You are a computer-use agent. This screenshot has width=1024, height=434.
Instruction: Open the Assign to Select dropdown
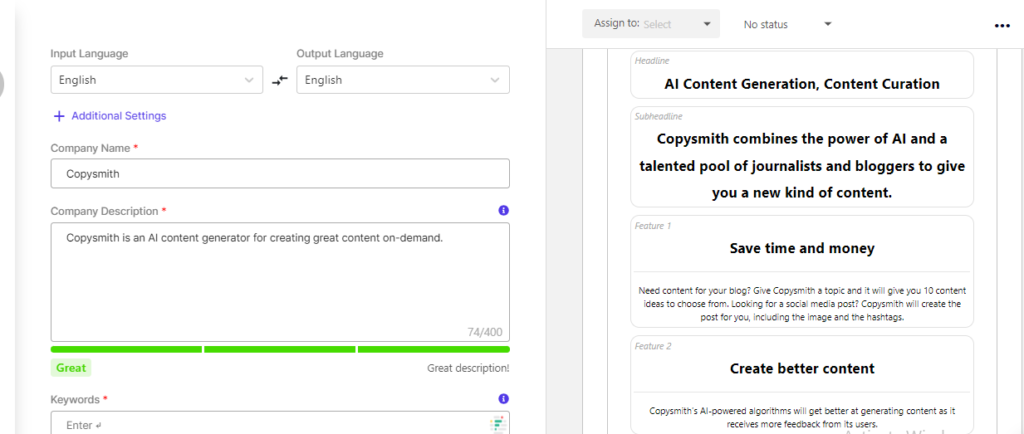coord(651,24)
